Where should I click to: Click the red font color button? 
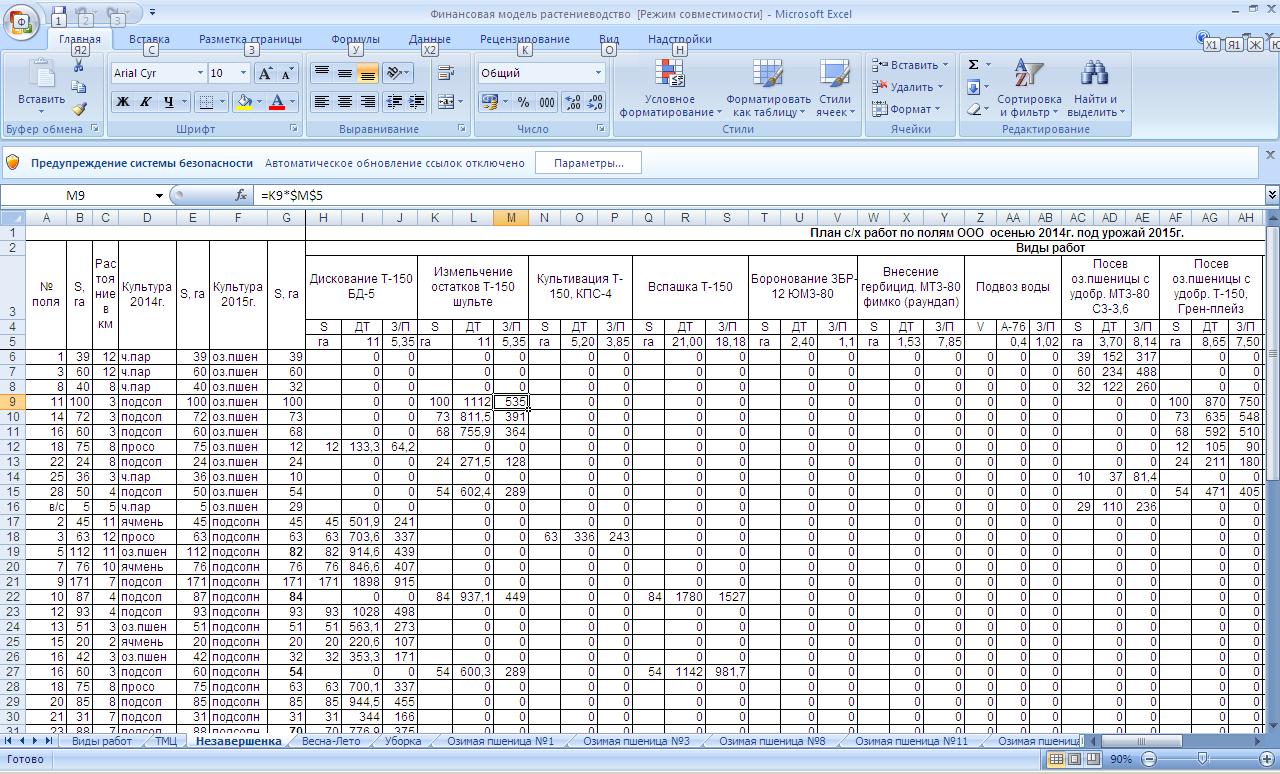[x=278, y=101]
